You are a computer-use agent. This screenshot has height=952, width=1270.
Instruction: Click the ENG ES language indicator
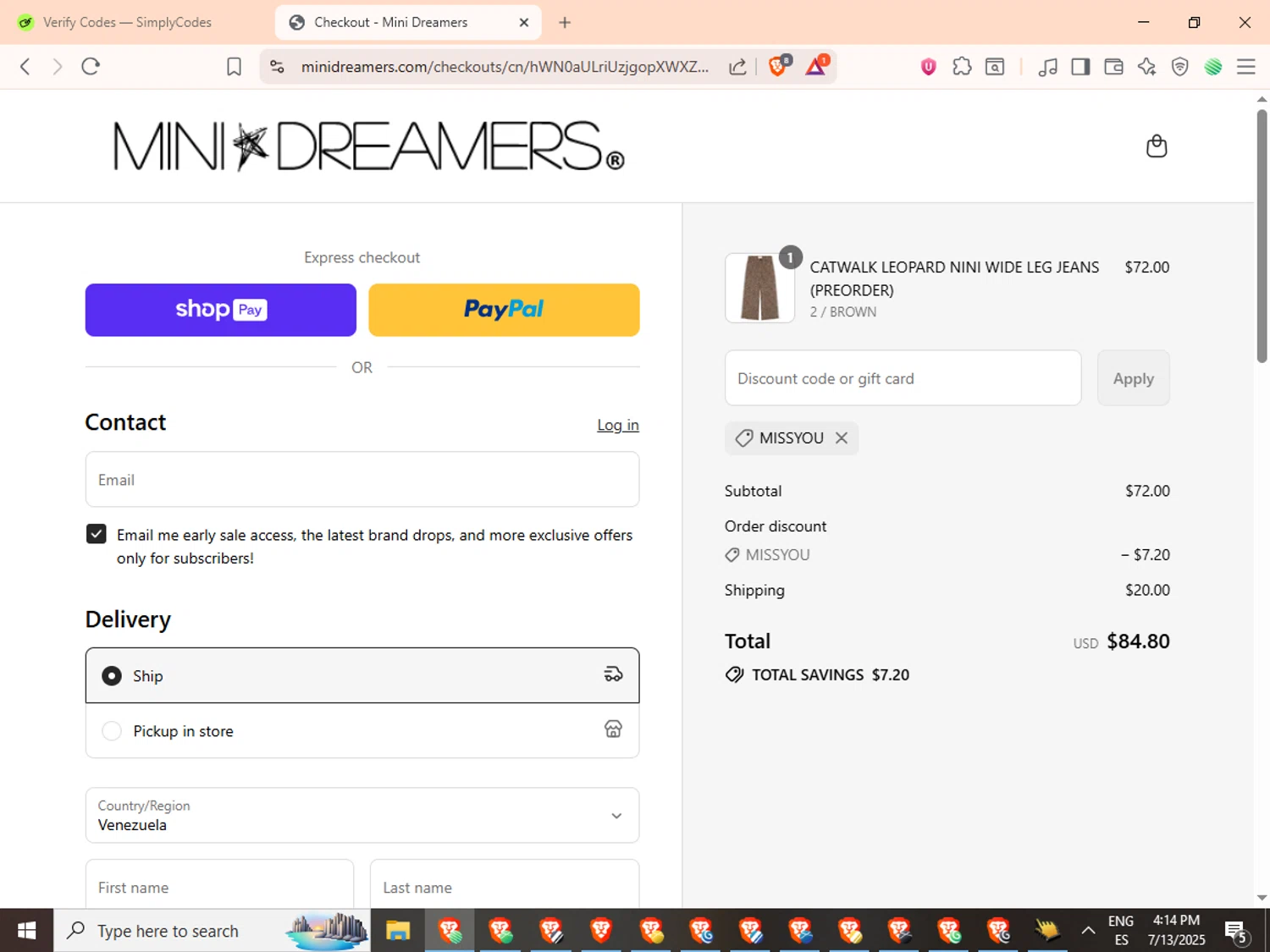[1121, 931]
